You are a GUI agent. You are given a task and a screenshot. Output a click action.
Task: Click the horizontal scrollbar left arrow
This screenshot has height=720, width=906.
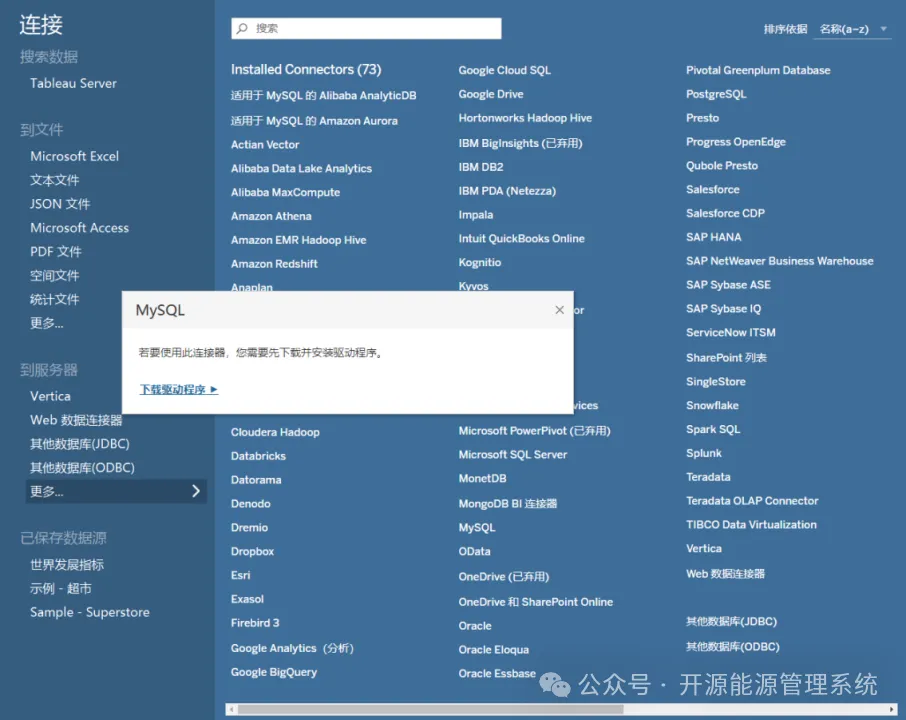click(x=231, y=709)
